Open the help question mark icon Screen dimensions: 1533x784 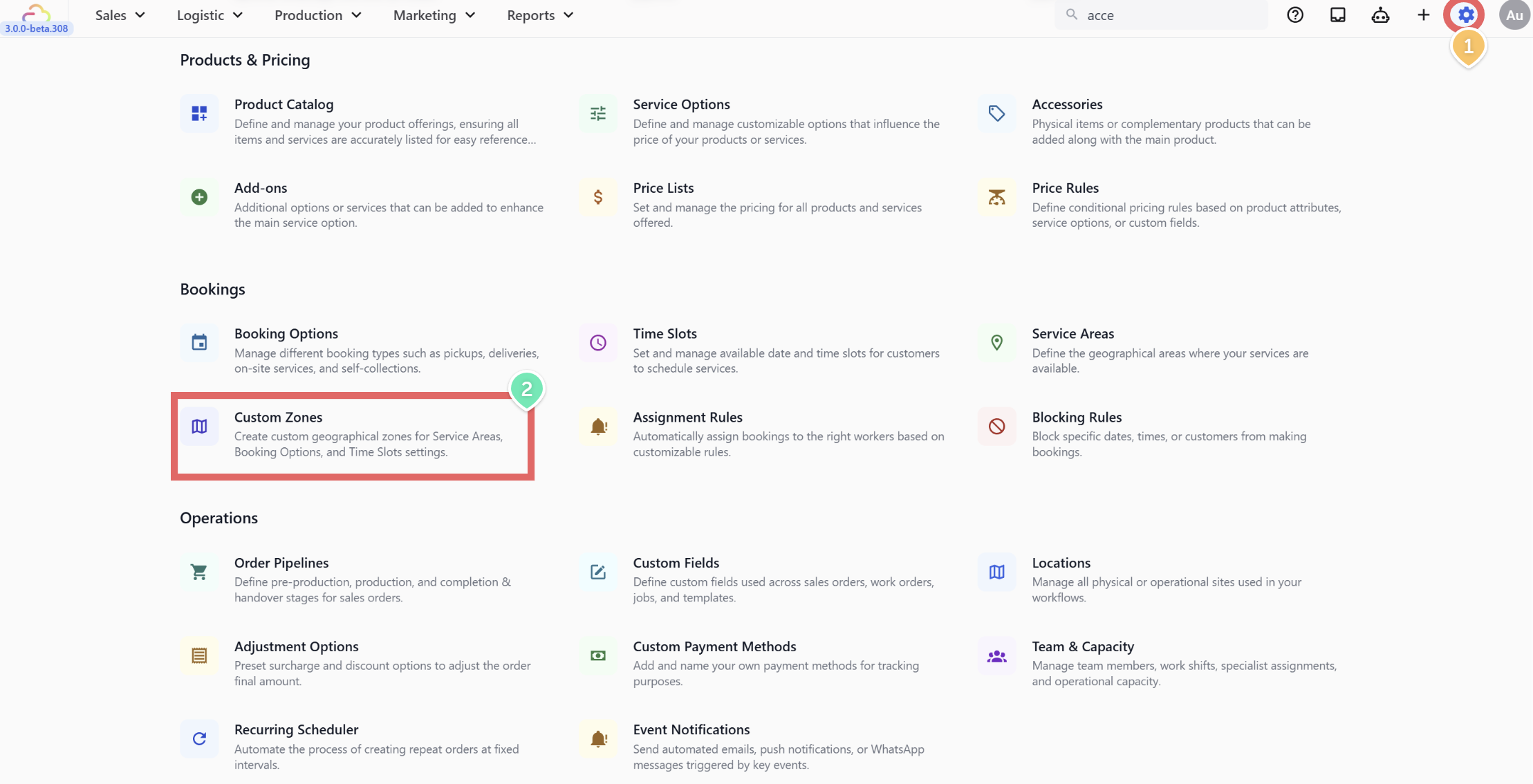pos(1295,15)
